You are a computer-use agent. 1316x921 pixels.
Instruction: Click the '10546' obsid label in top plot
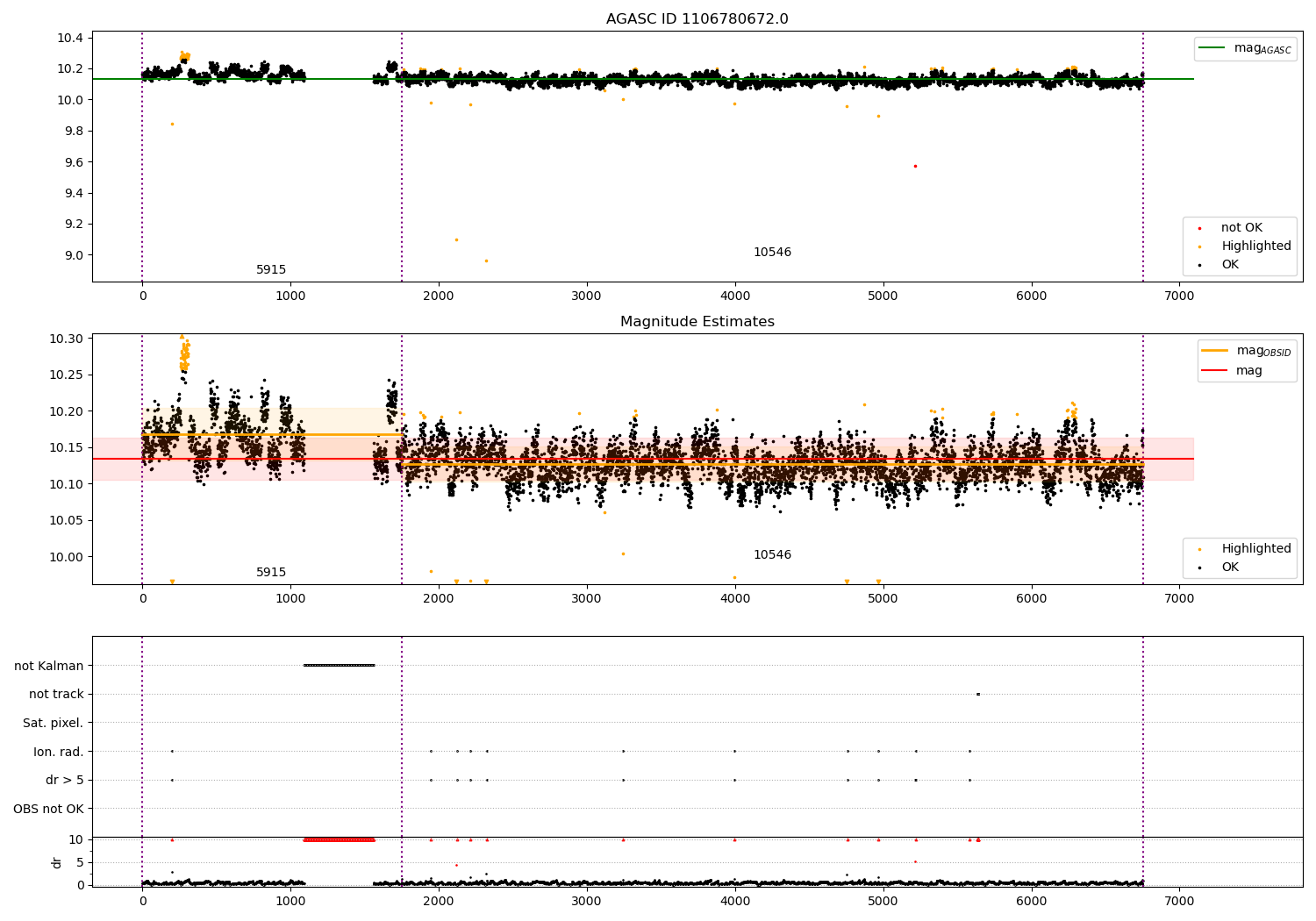(772, 253)
